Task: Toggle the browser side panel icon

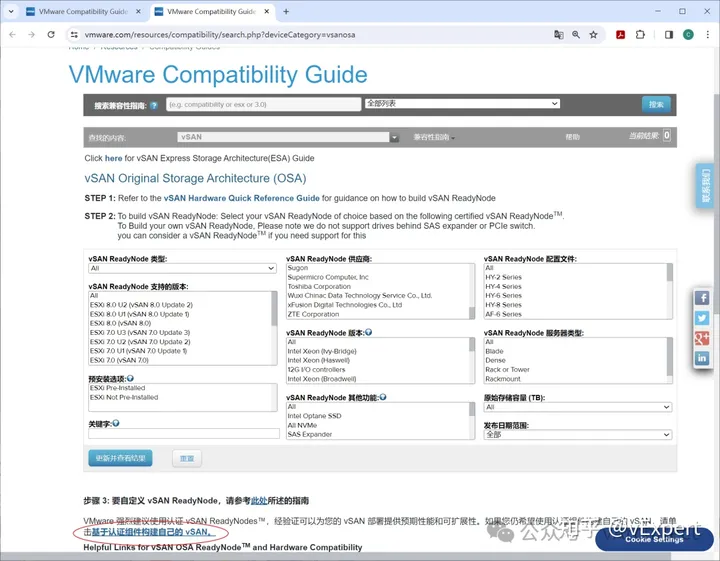Action: (669, 34)
